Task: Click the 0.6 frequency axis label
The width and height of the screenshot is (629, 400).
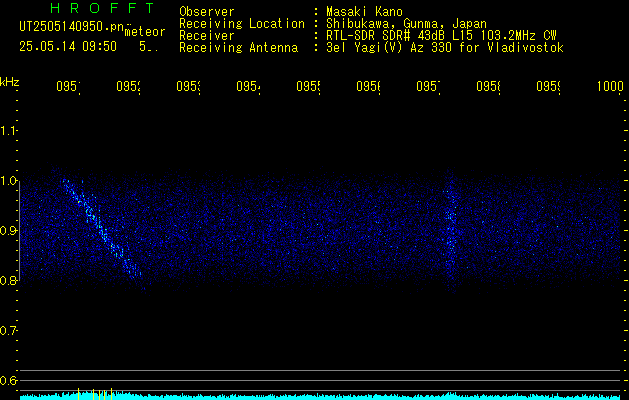Action: pos(8,380)
